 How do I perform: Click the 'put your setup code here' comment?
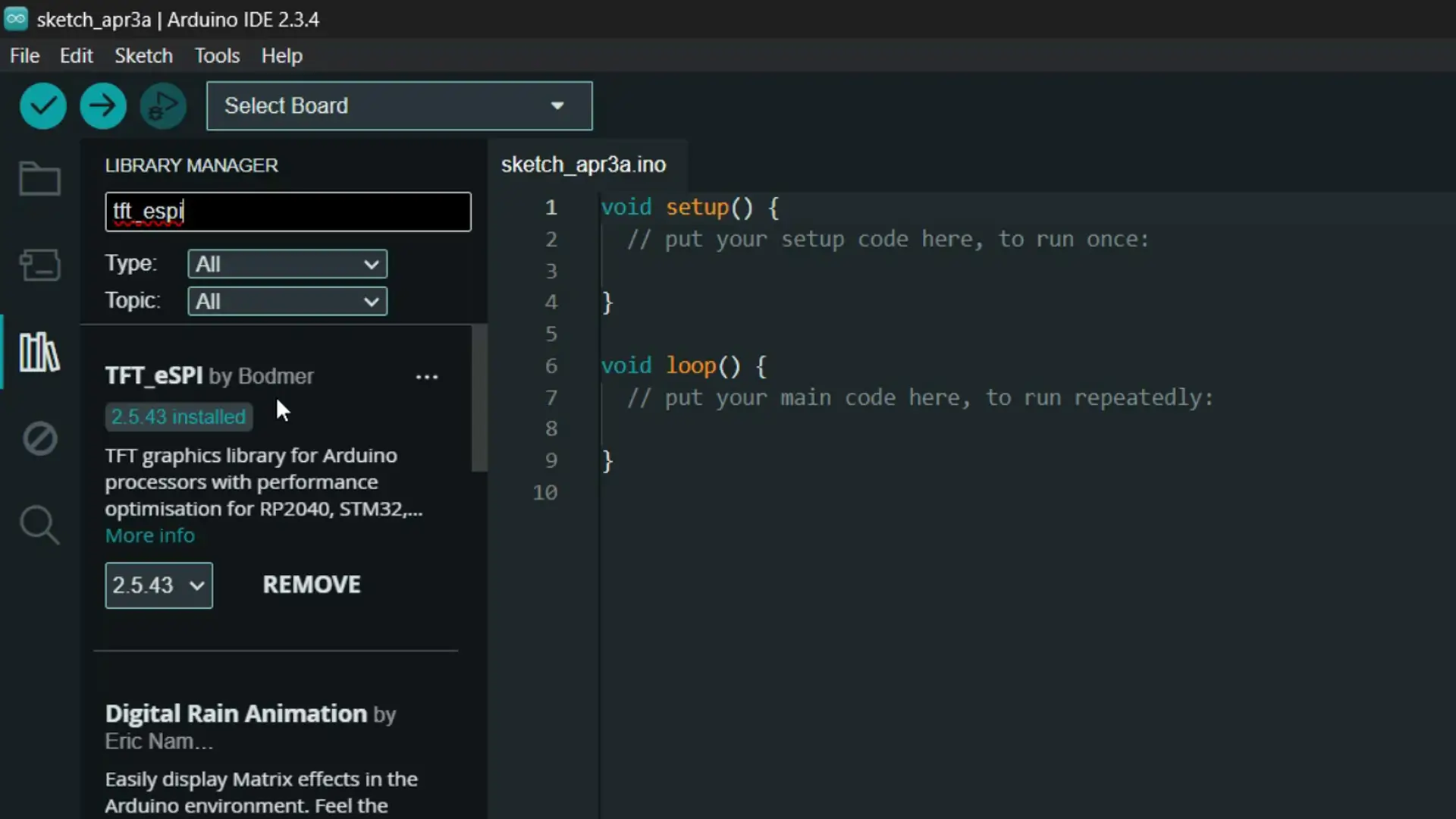[x=888, y=239]
